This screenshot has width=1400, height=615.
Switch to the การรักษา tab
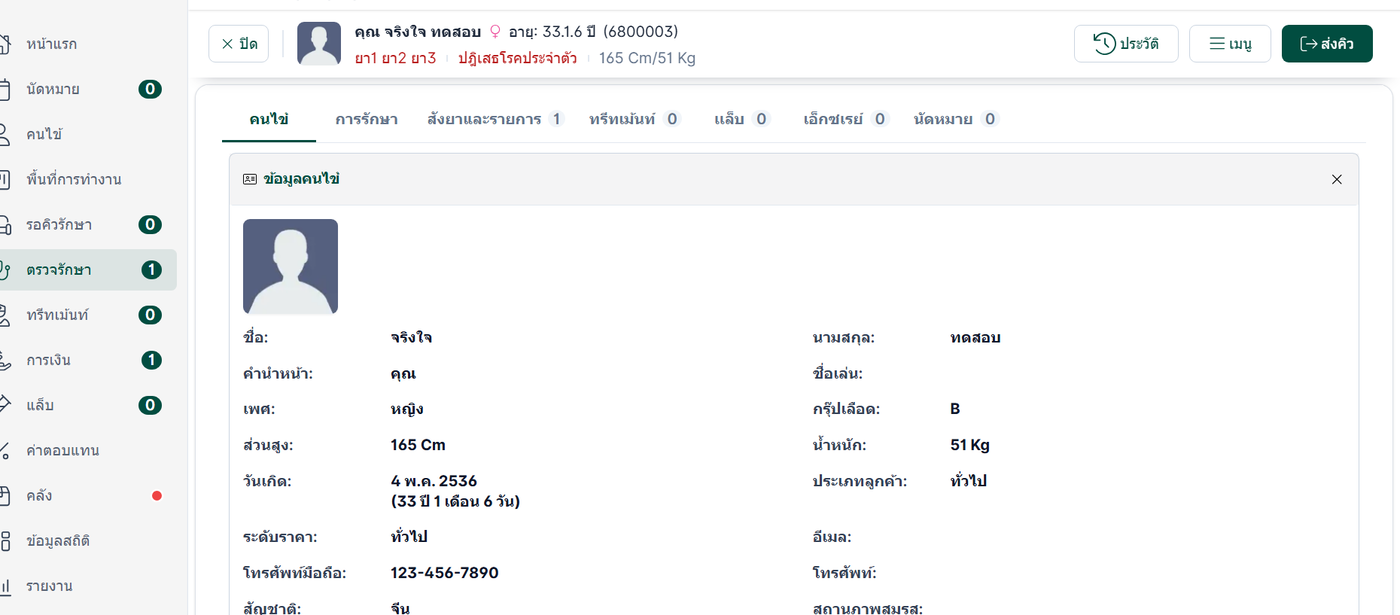(x=366, y=119)
